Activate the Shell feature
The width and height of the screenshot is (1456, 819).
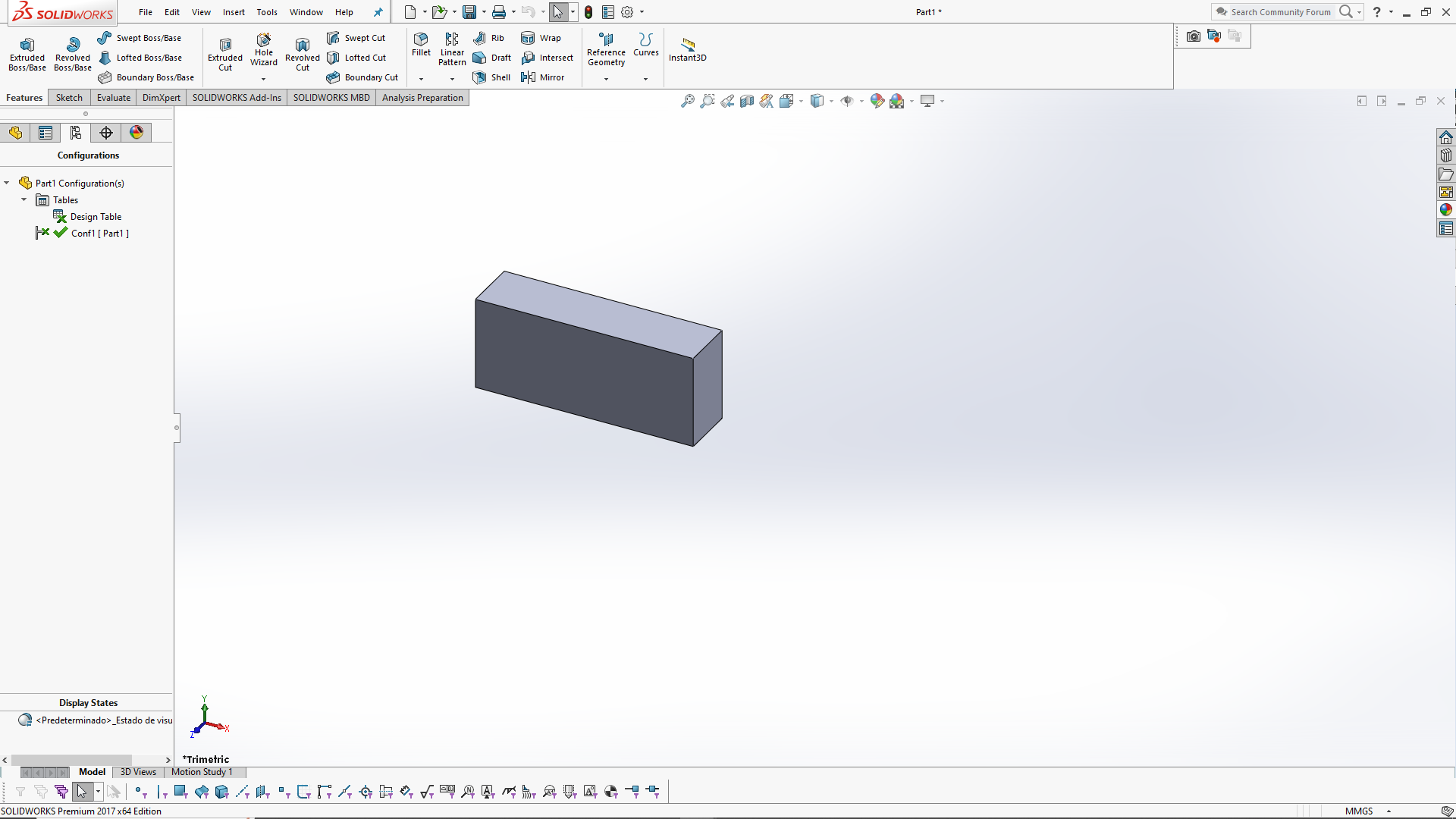pos(491,77)
